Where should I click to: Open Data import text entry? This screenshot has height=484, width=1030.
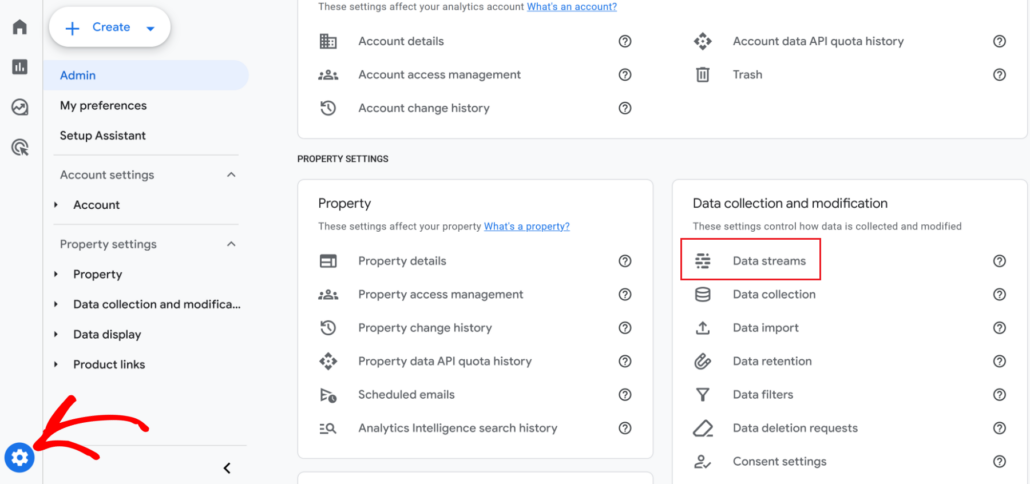pyautogui.click(x=766, y=328)
